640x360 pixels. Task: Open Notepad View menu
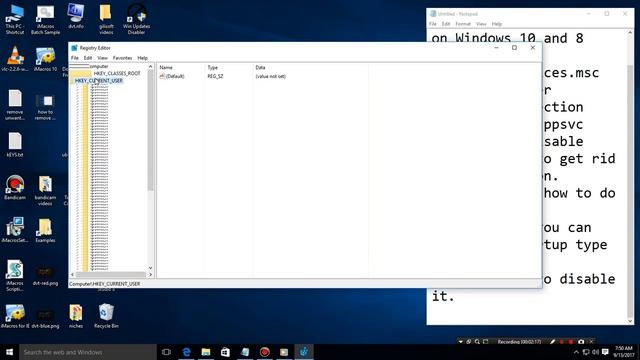pyautogui.click(x=481, y=24)
